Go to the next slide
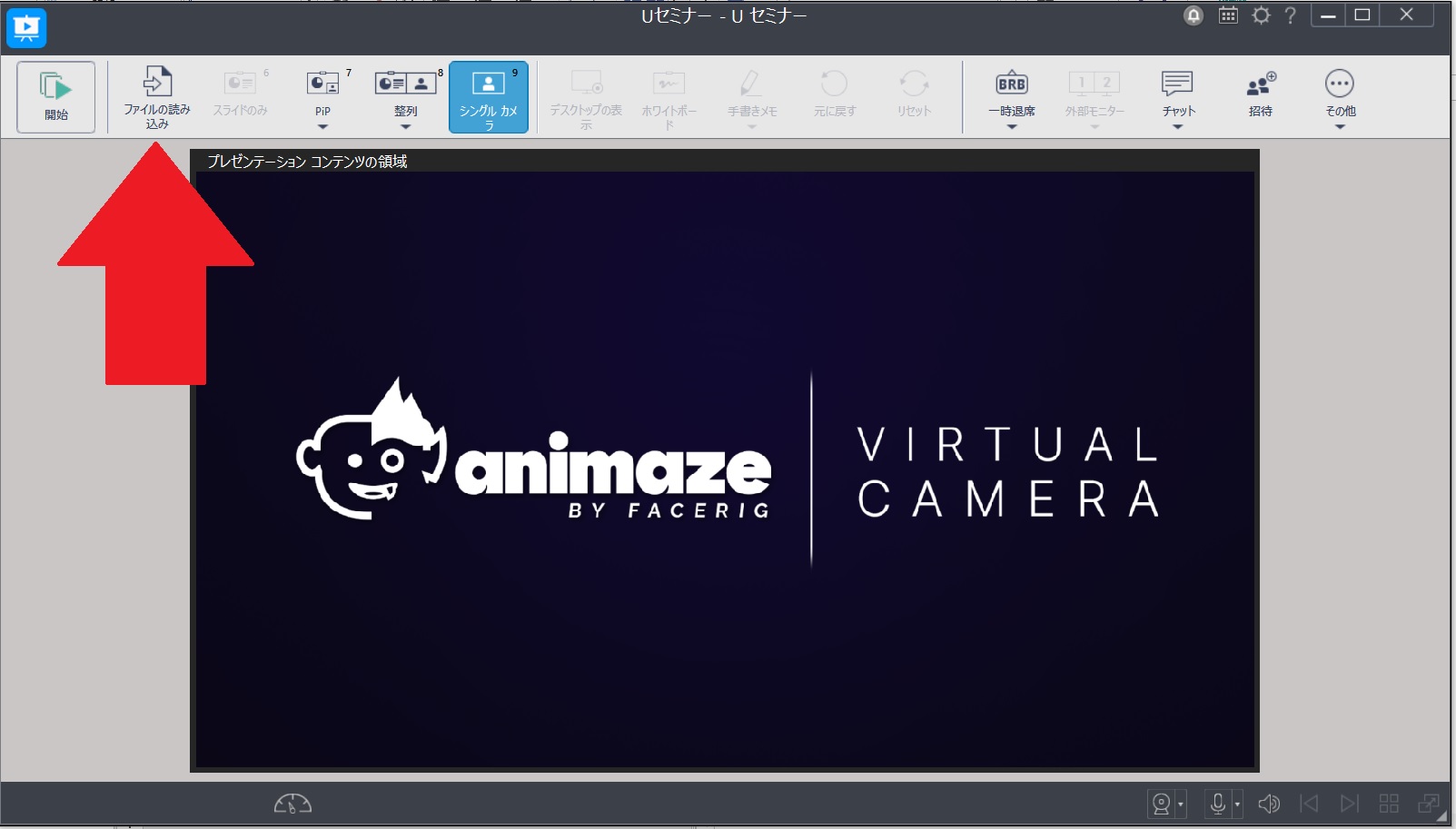1456x829 pixels. [1350, 804]
